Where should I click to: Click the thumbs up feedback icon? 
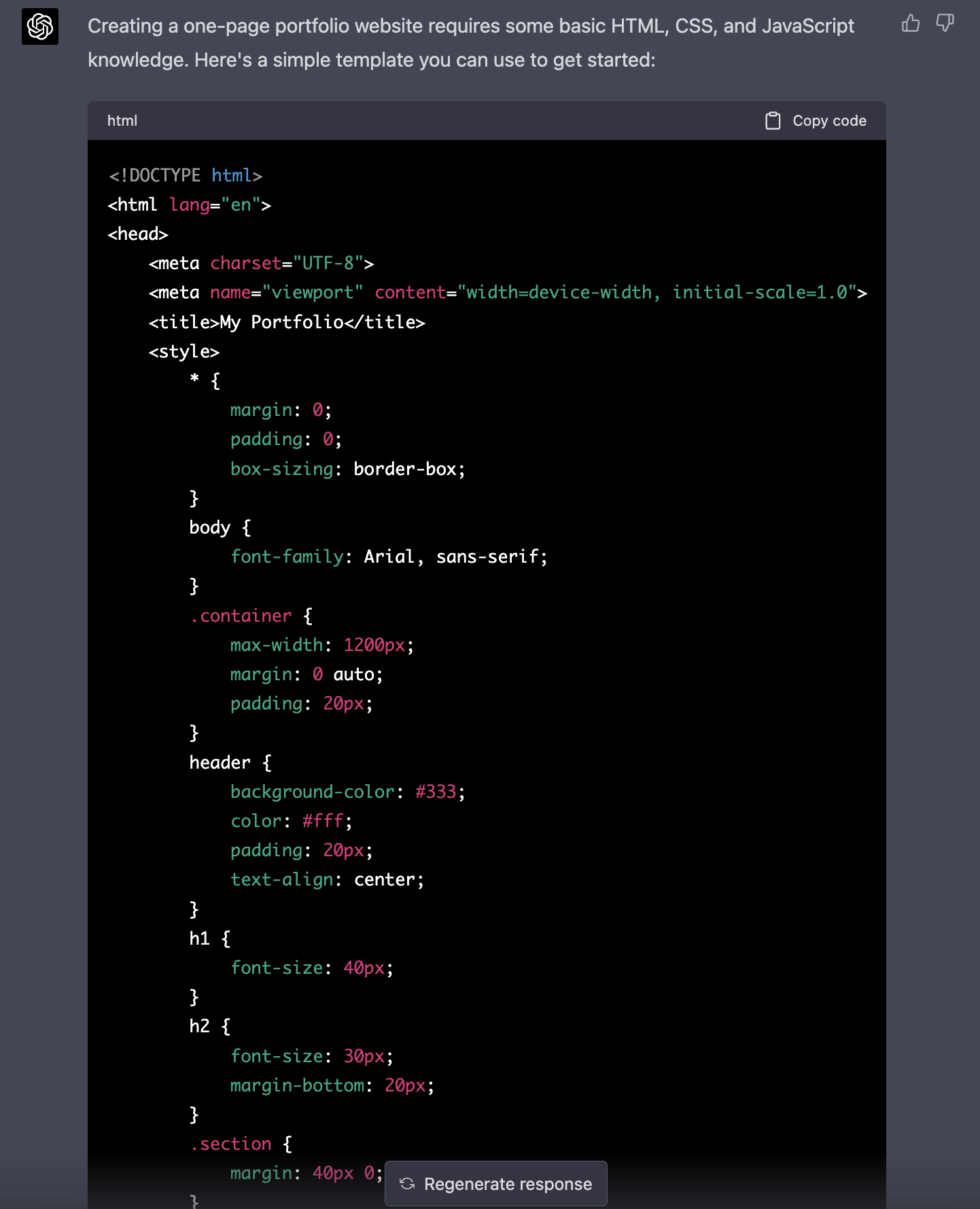[x=911, y=24]
